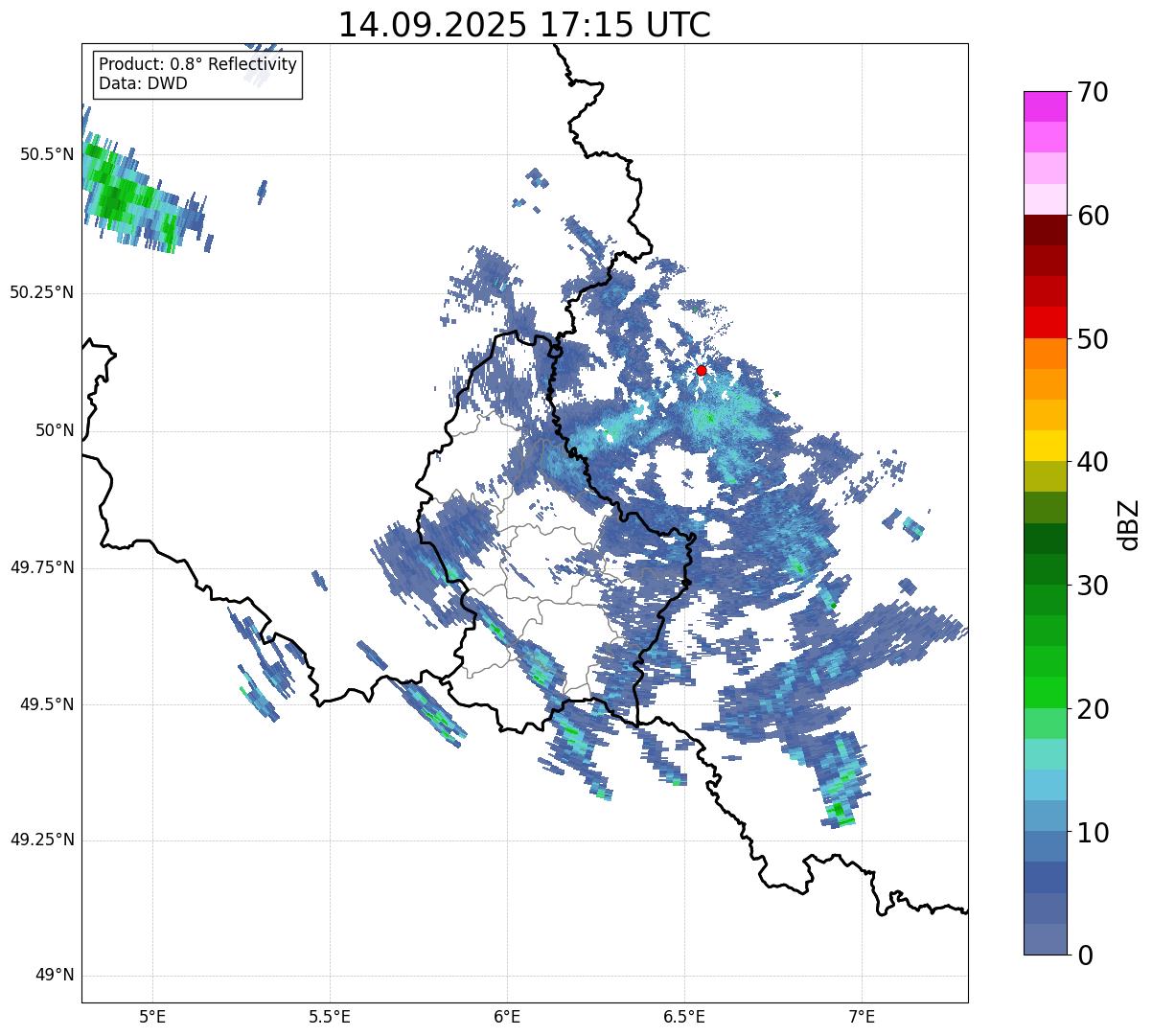Click the 49.25°N latitude label
This screenshot has width=1152, height=1036.
click(x=41, y=840)
